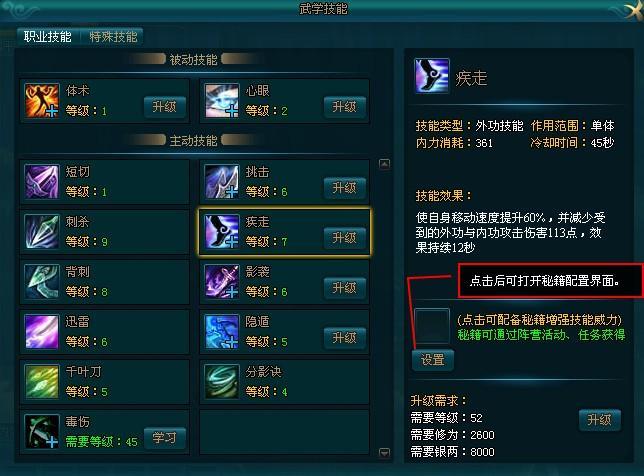Open the empty secret manual slot
644x476 pixels.
432,326
